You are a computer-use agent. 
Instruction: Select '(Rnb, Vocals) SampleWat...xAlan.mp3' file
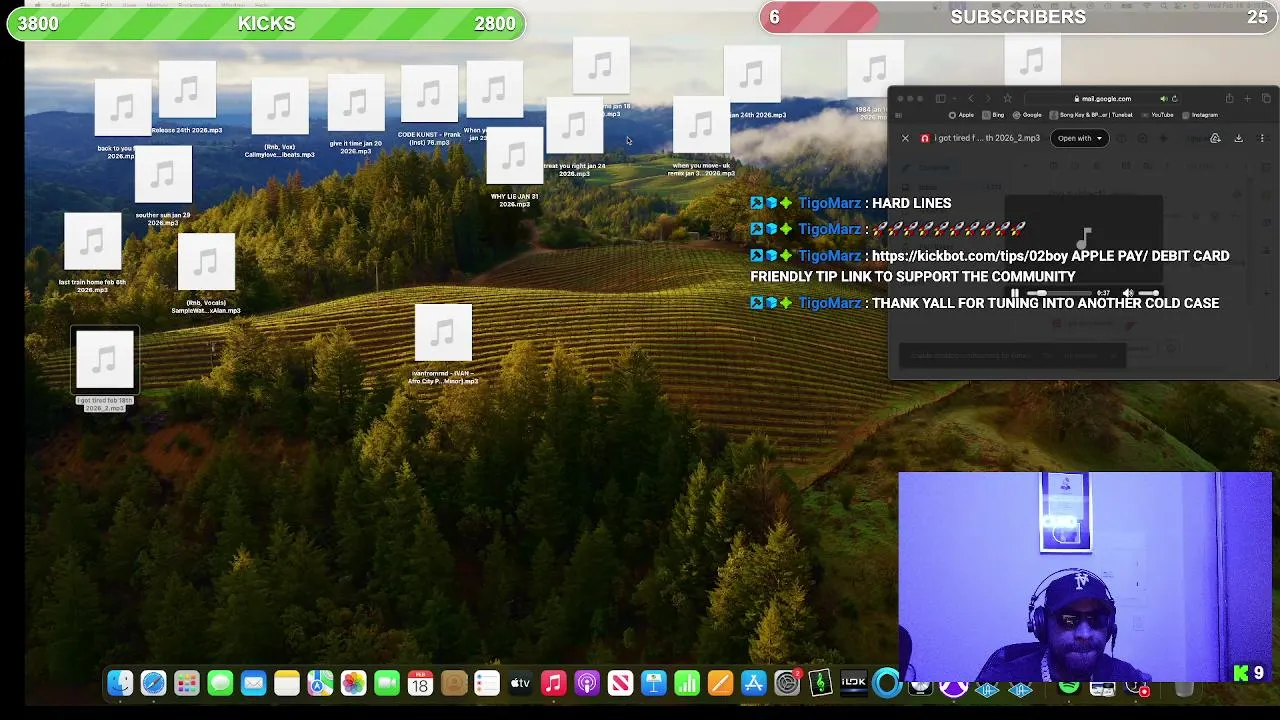click(206, 273)
